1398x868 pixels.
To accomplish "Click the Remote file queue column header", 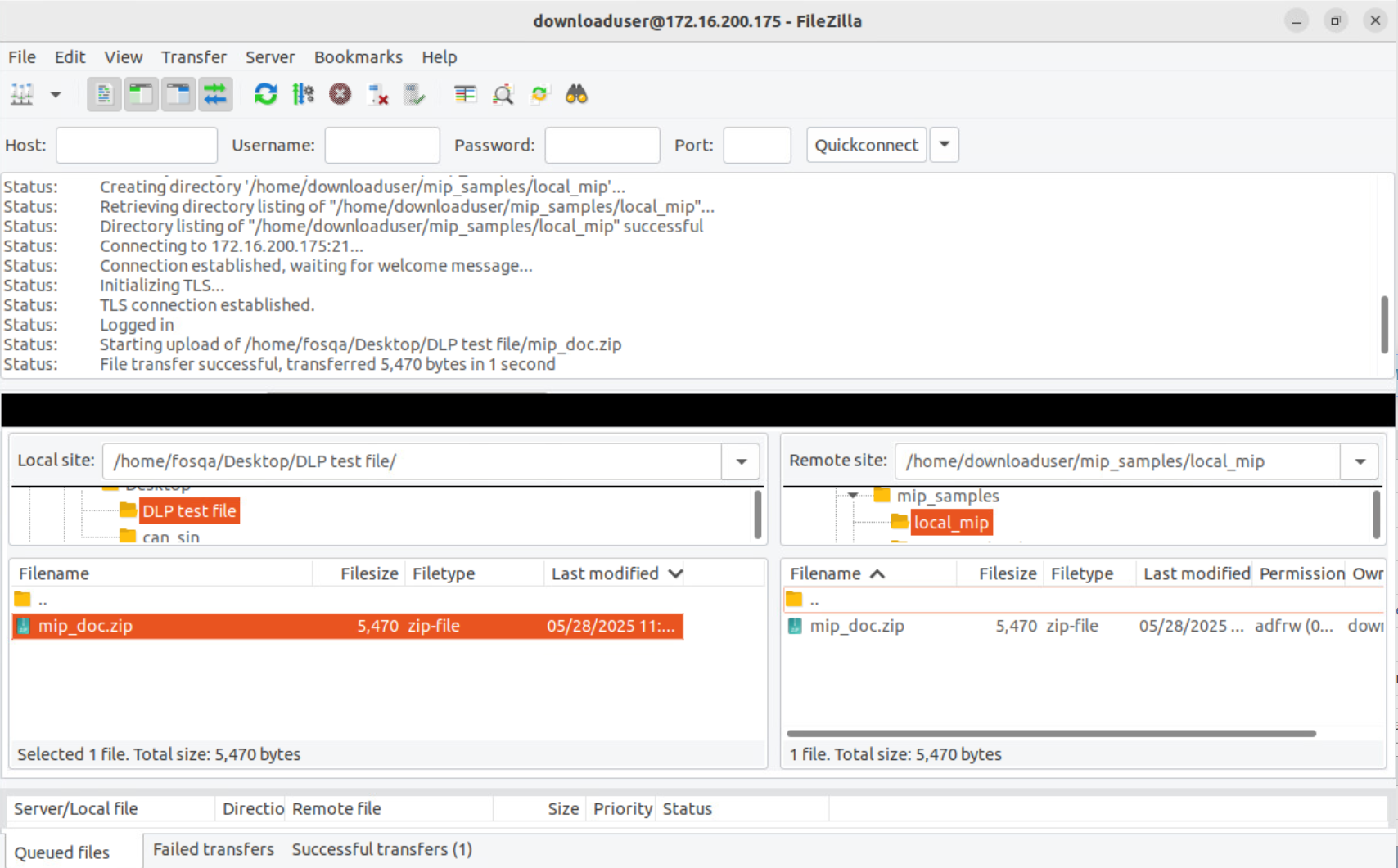I will coord(390,809).
